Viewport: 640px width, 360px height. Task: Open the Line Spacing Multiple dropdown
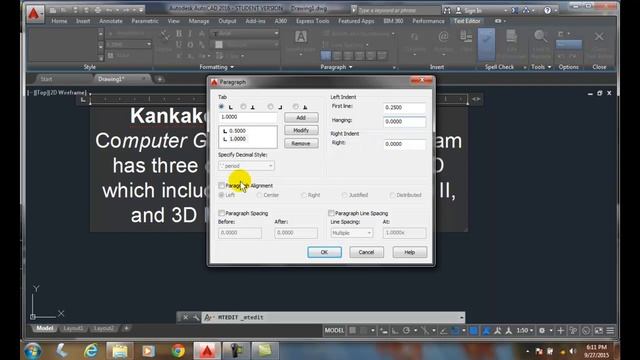click(351, 233)
